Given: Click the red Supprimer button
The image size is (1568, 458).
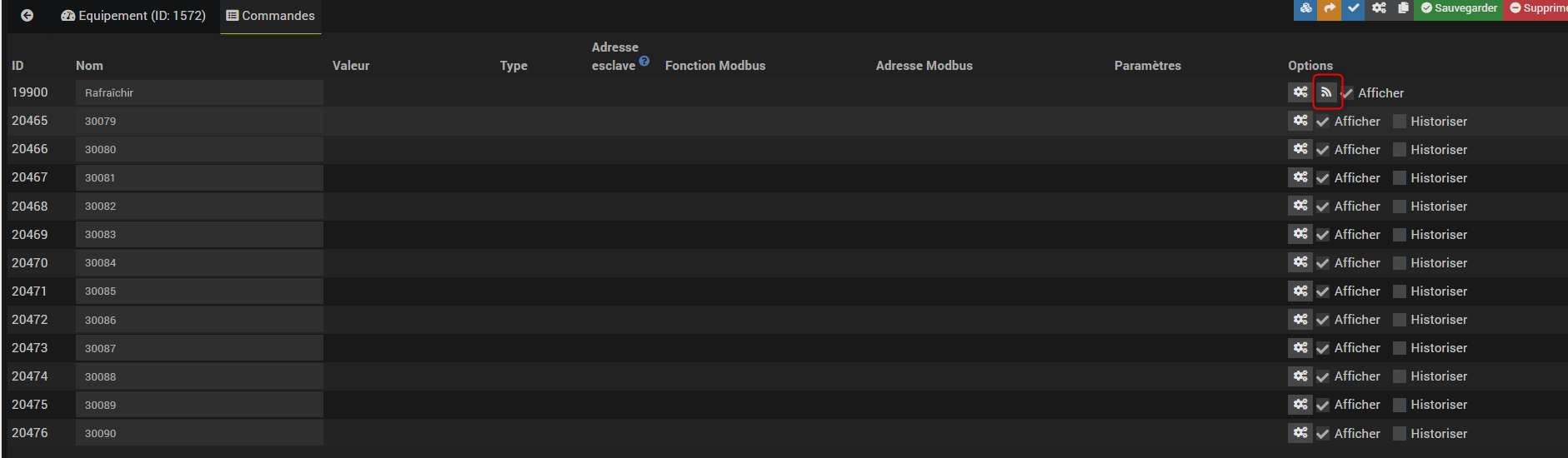Looking at the screenshot, I should tap(1536, 8).
